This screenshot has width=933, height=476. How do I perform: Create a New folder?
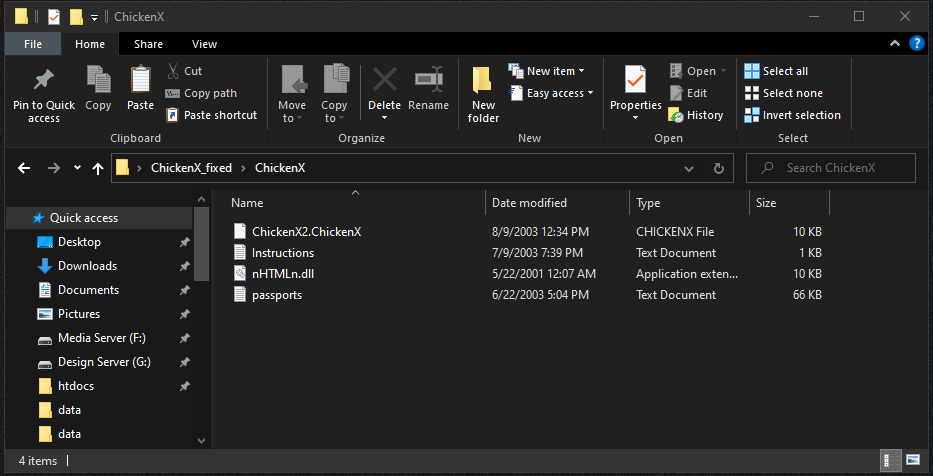click(483, 95)
